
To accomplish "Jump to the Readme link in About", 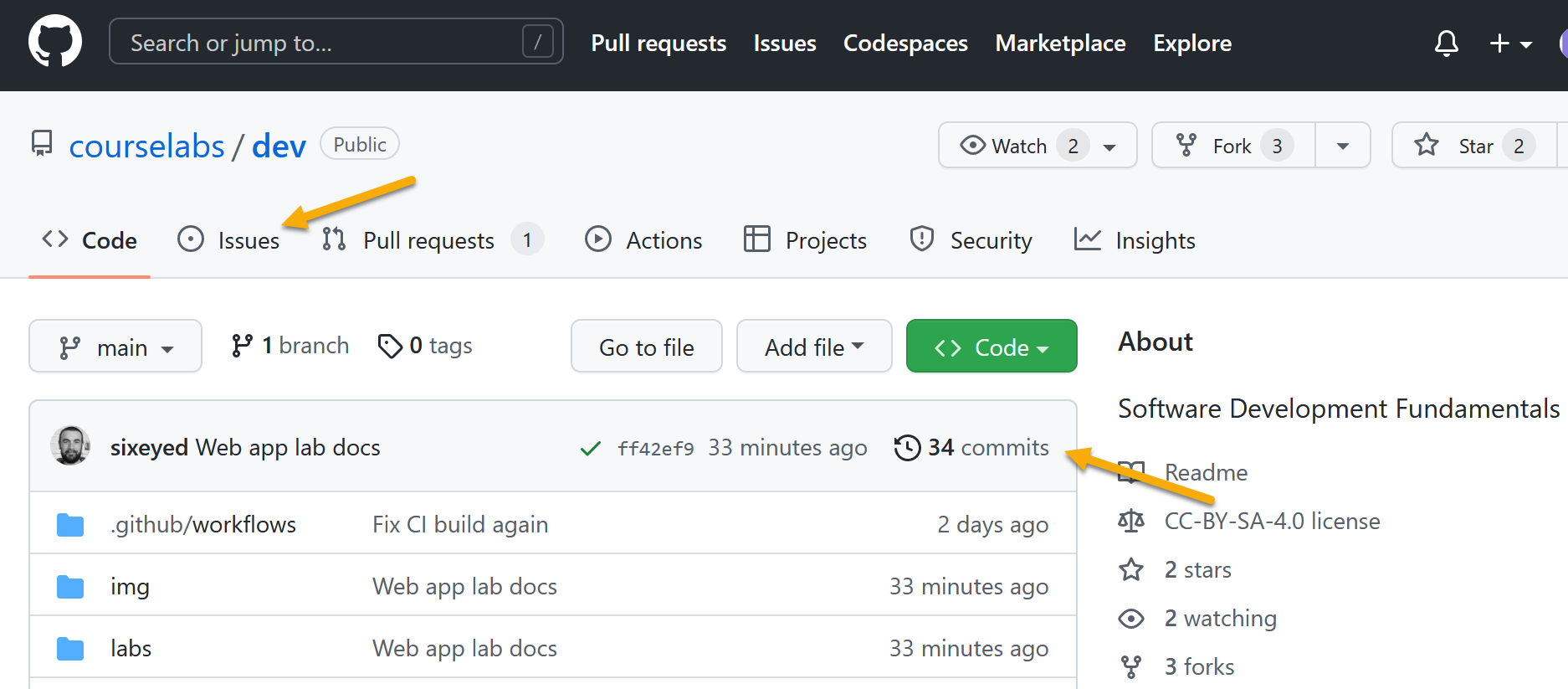I will coord(1206,472).
